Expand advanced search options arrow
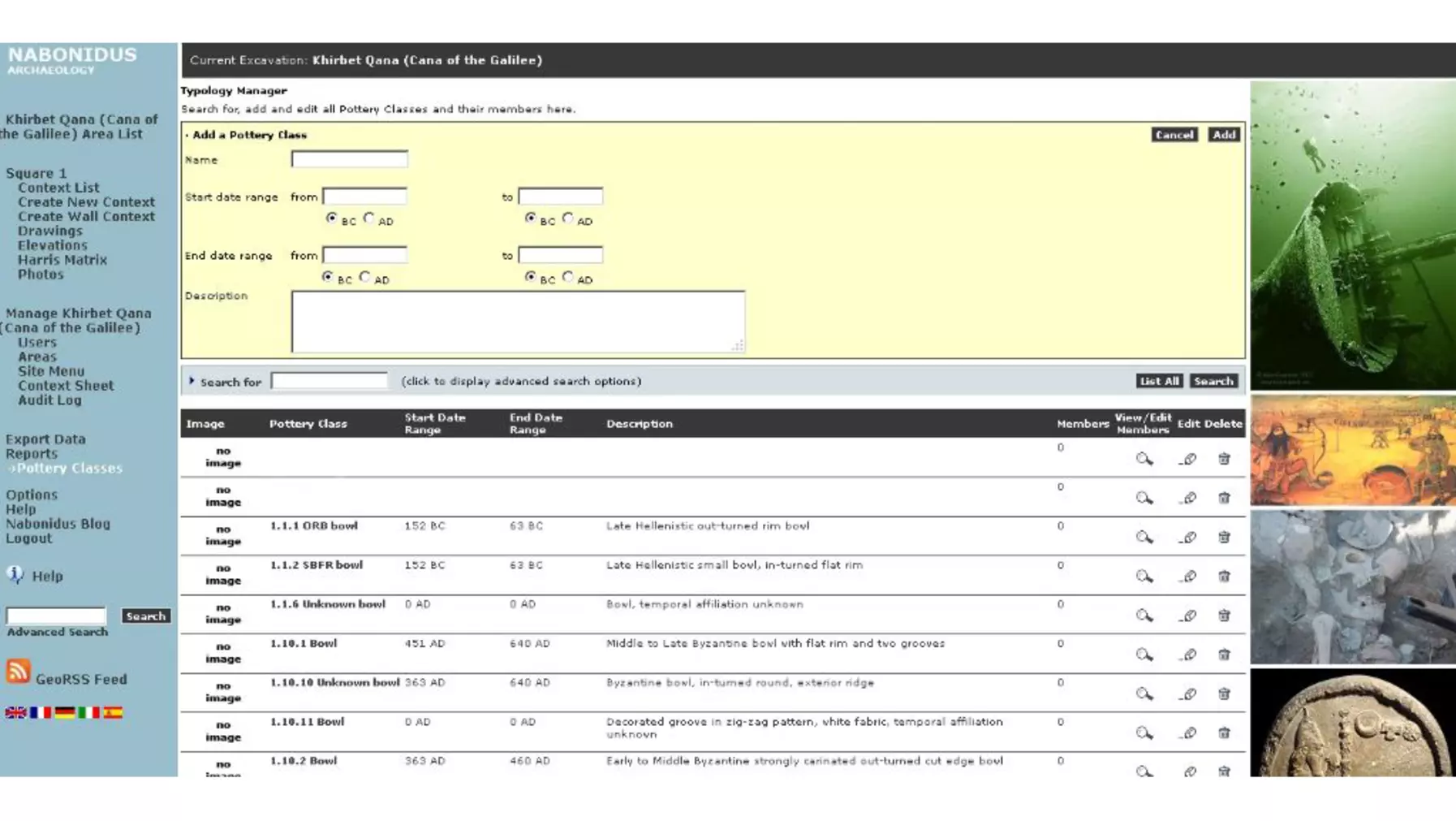The image size is (1456, 821). [x=192, y=381]
